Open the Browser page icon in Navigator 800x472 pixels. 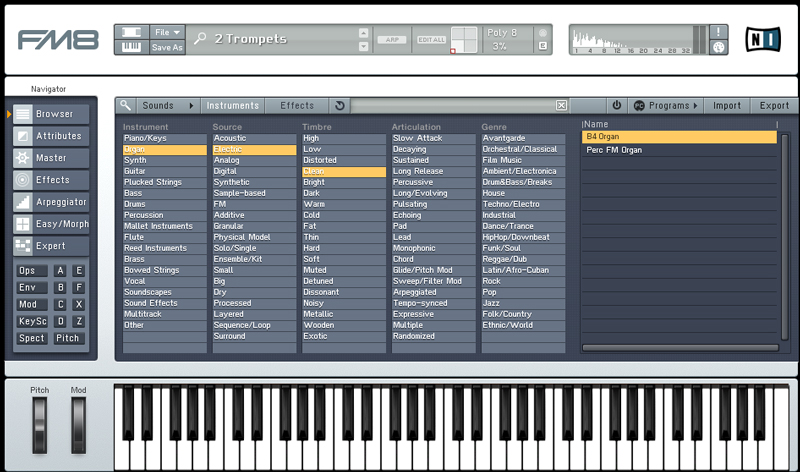coord(22,114)
